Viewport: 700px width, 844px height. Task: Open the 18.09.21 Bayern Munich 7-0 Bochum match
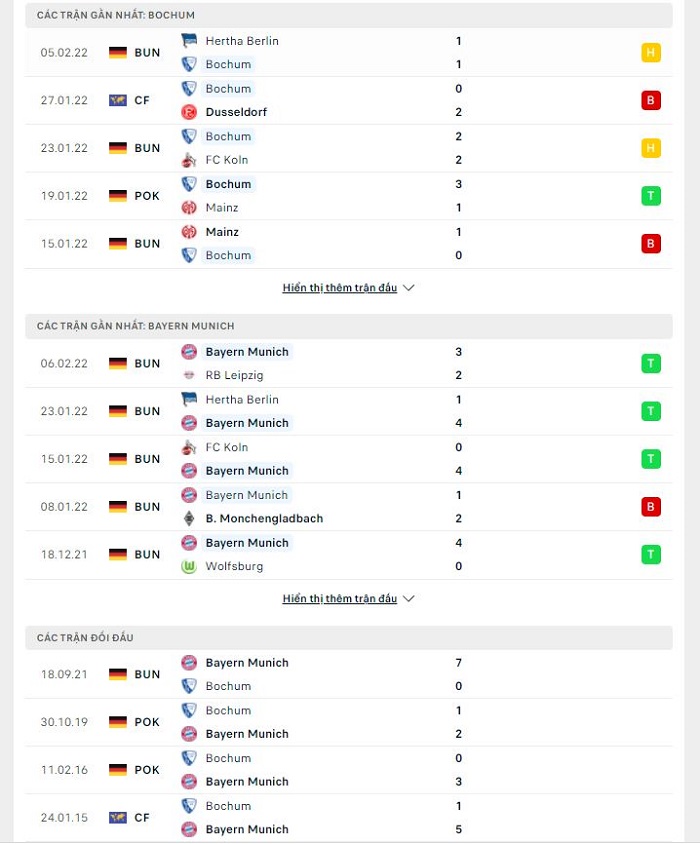coord(349,674)
